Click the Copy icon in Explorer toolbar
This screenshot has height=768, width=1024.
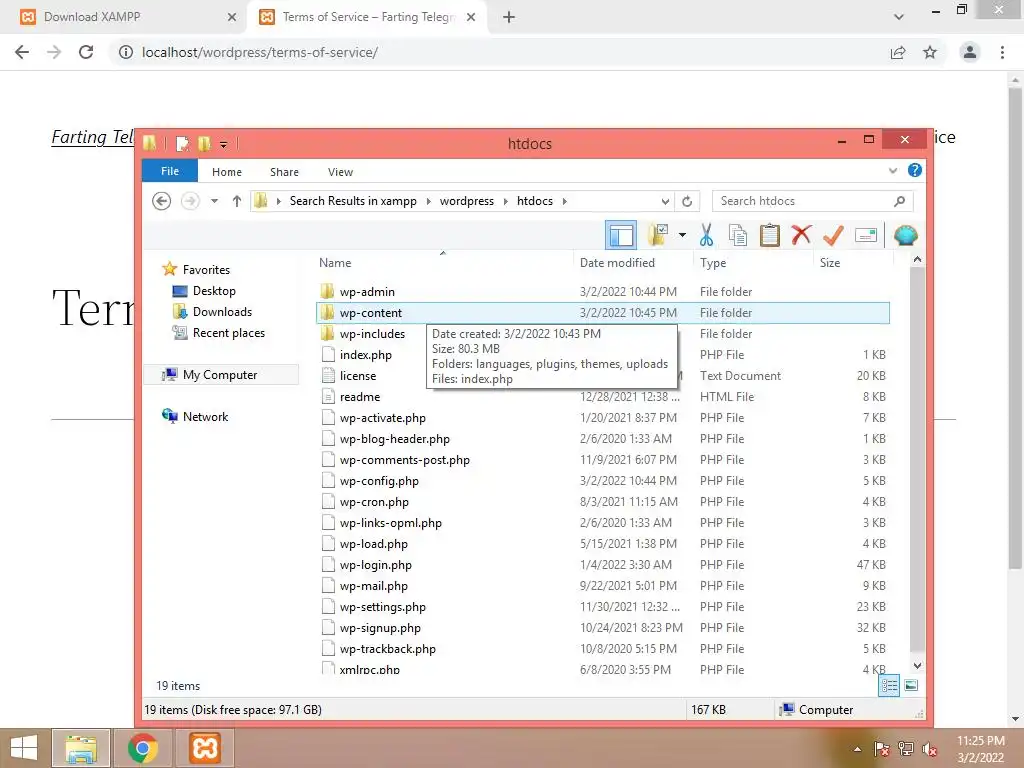tap(738, 235)
